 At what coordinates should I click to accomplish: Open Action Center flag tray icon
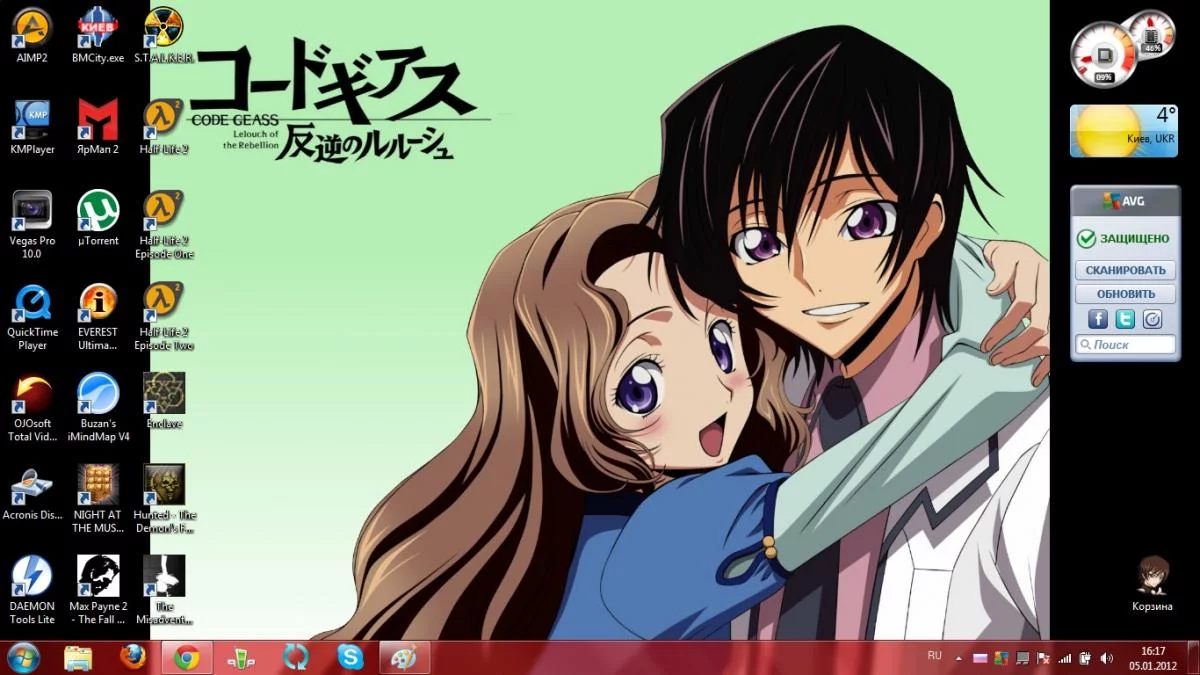click(x=1043, y=658)
